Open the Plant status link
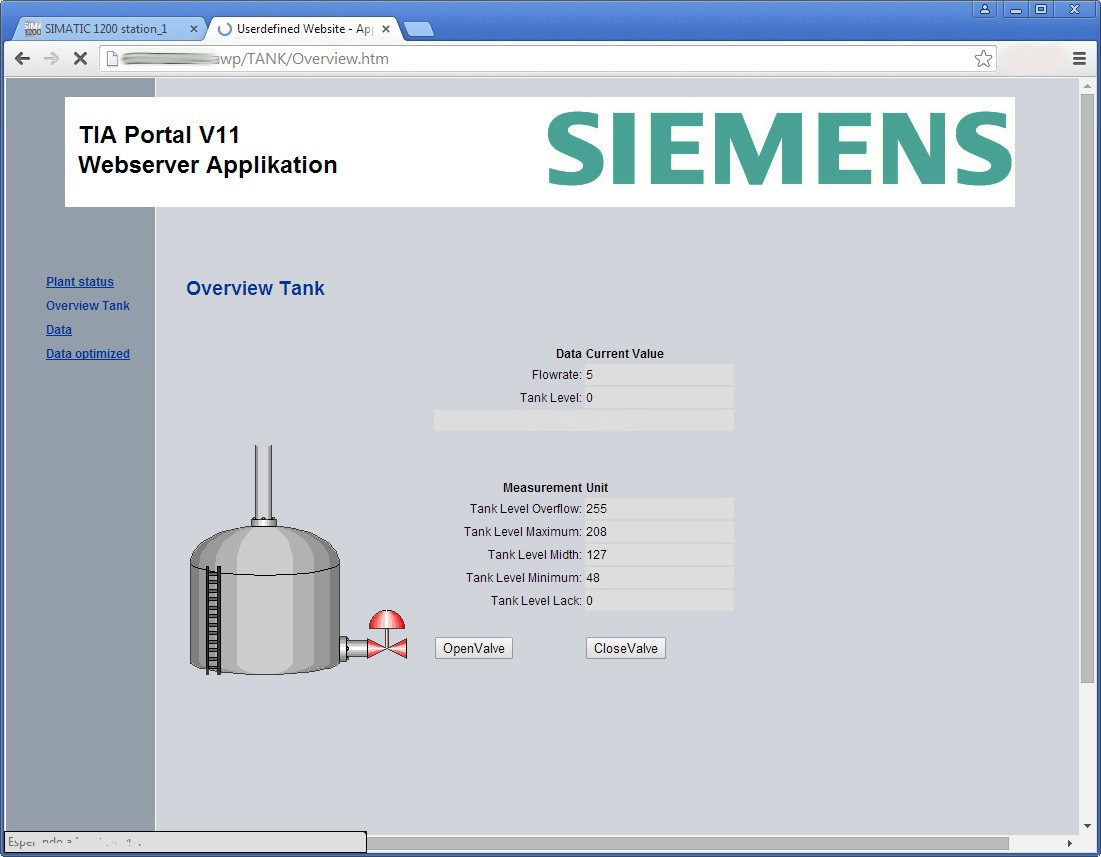Image resolution: width=1101 pixels, height=857 pixels. pyautogui.click(x=80, y=281)
